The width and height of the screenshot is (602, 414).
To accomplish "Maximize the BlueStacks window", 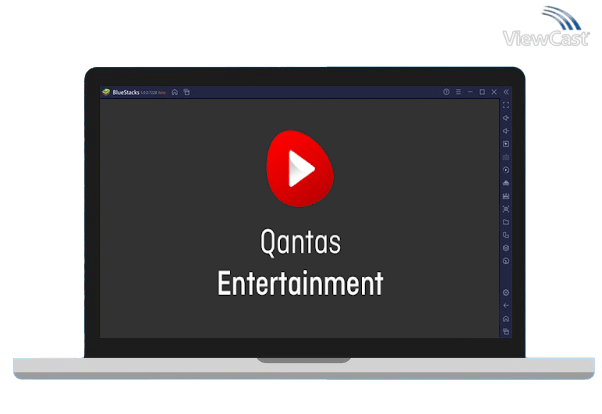I will click(x=482, y=92).
